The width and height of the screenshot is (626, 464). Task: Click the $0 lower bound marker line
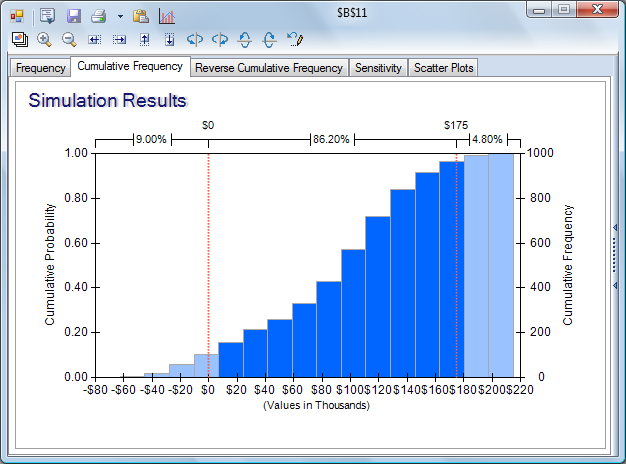tap(208, 260)
